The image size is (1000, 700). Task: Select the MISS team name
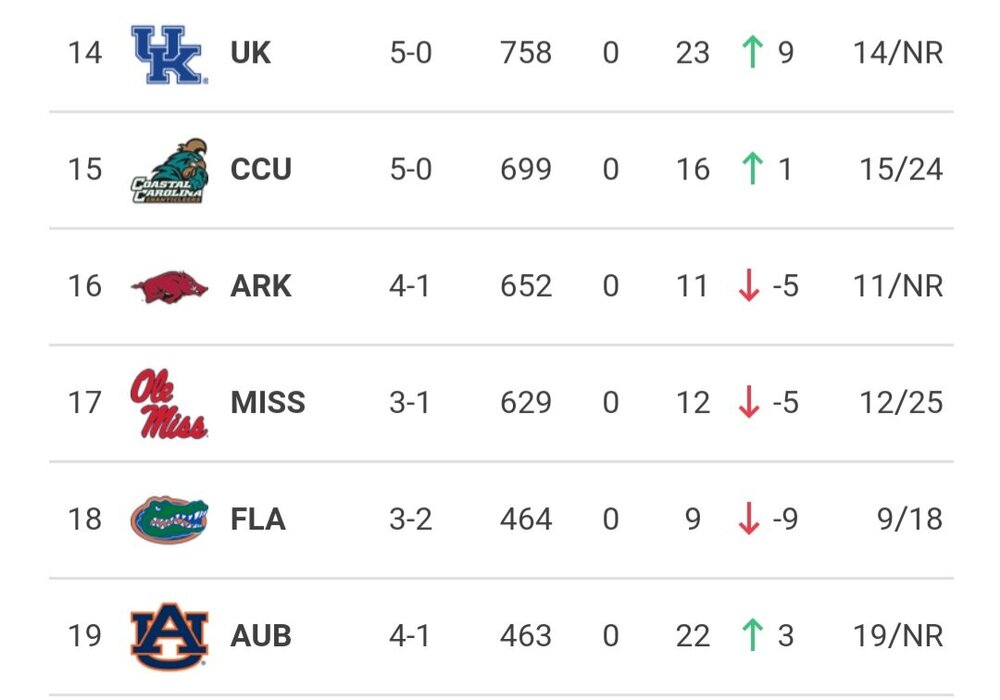pyautogui.click(x=268, y=403)
